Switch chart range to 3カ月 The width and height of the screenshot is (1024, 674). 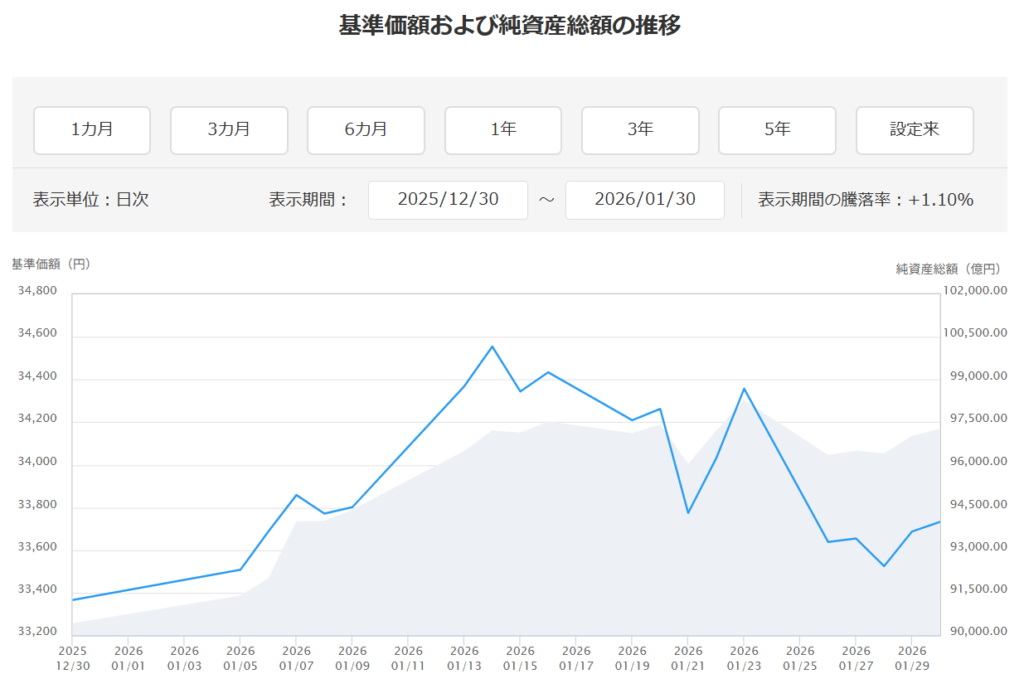click(229, 130)
